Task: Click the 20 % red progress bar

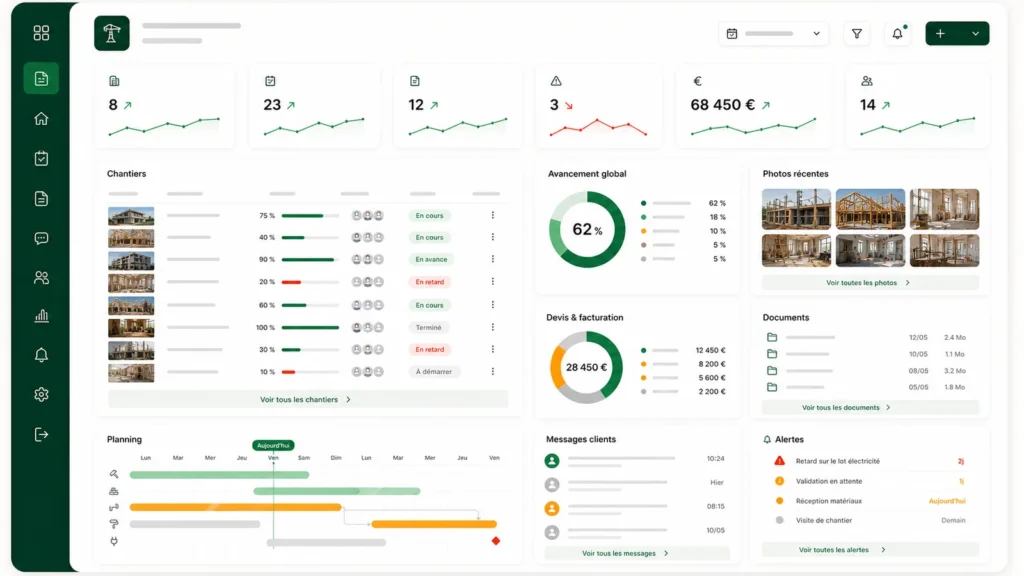Action: 310,282
